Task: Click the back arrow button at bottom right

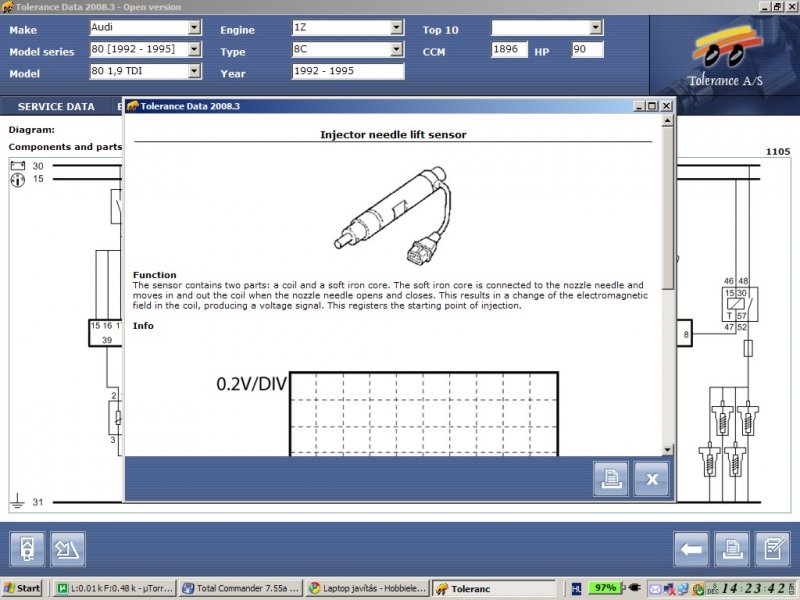Action: coord(691,549)
